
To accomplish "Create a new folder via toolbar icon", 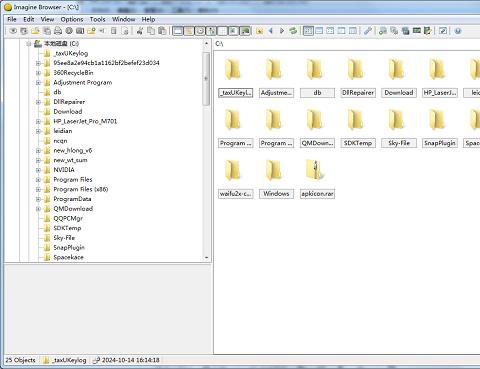I will (x=91, y=31).
